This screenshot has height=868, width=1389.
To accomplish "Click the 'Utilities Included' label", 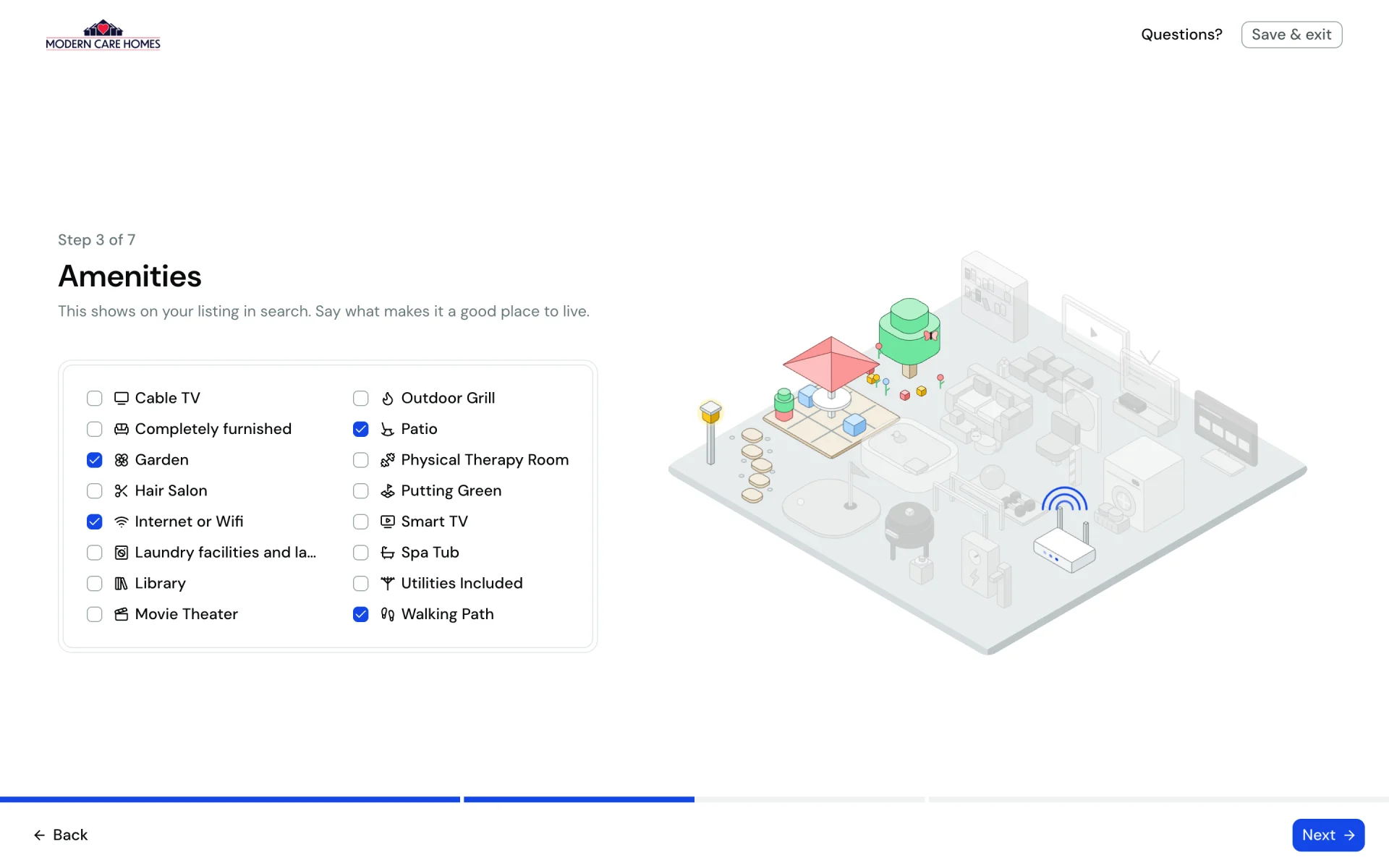I will pos(462,584).
